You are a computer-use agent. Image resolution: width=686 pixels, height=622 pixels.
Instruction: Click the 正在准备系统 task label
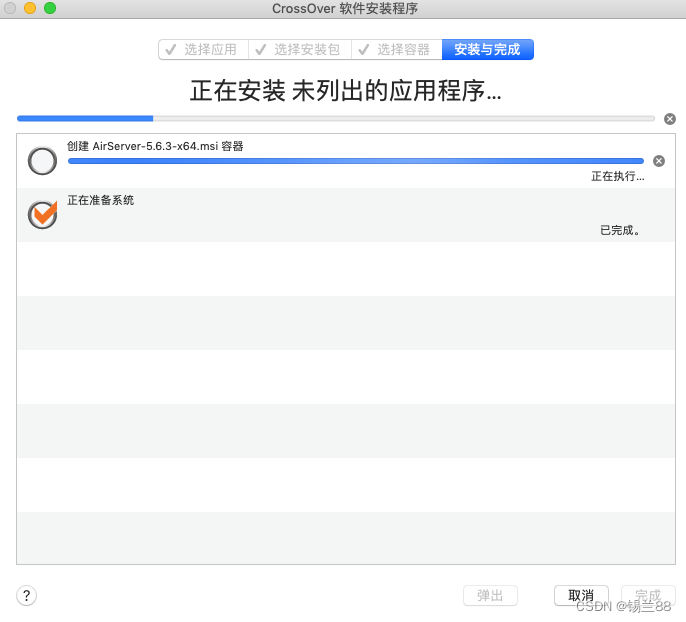click(101, 200)
